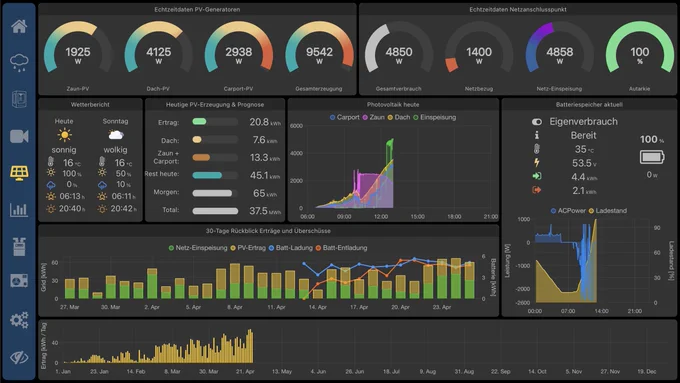Click the battery info status icon

[537, 135]
